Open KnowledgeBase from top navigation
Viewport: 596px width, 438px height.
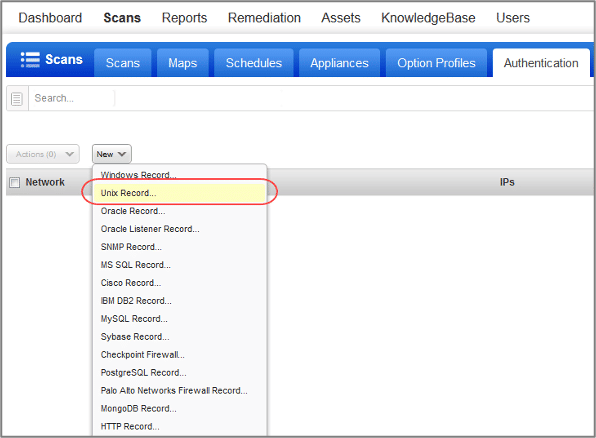pyautogui.click(x=428, y=18)
